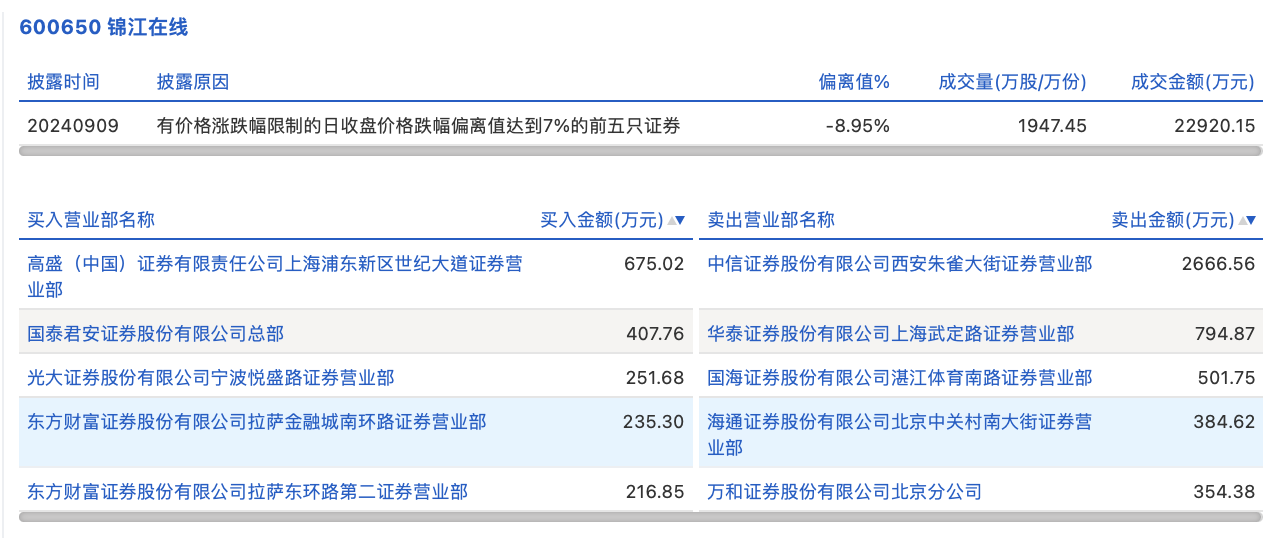Open 东方财富证券 拉萨东环路第二 branch
Image resolution: width=1274 pixels, height=538 pixels.
click(248, 491)
